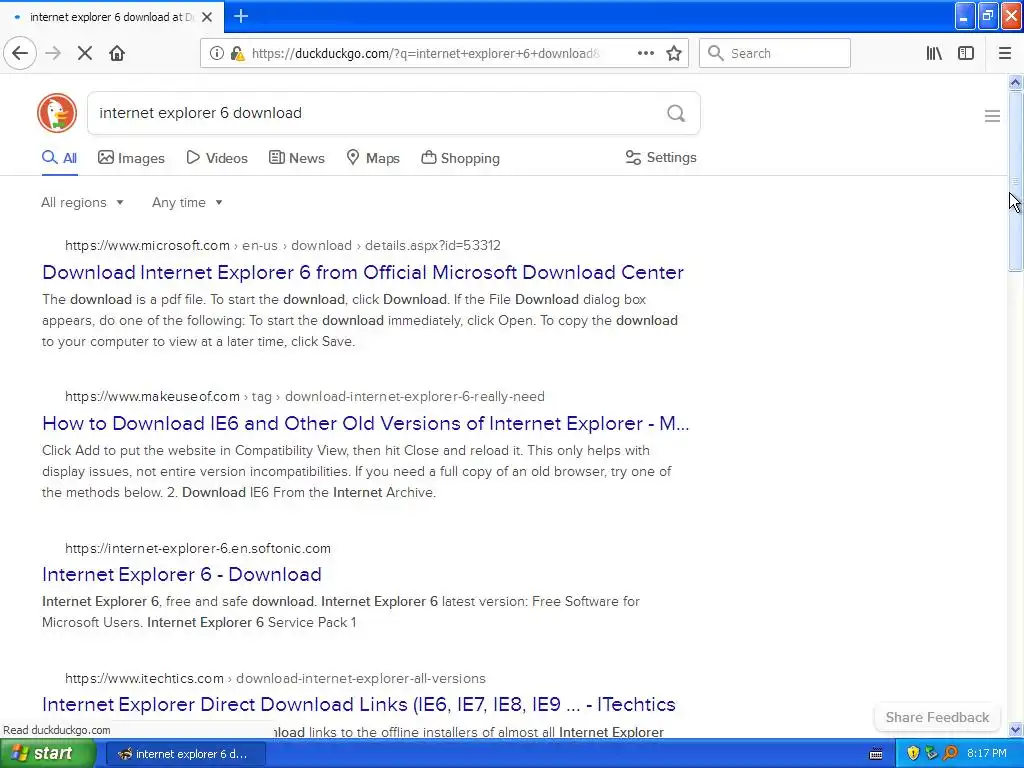Click the 8:17 PM taskbar clock
The image size is (1024, 768).
986,754
